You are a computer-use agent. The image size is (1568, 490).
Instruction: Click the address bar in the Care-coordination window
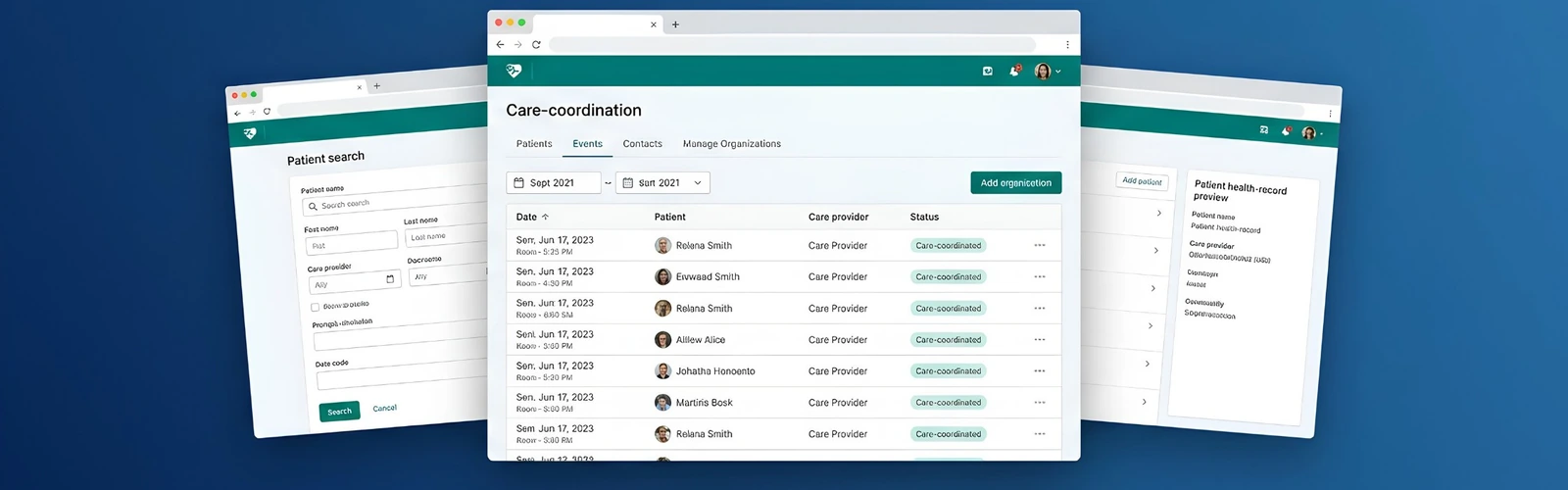click(792, 44)
